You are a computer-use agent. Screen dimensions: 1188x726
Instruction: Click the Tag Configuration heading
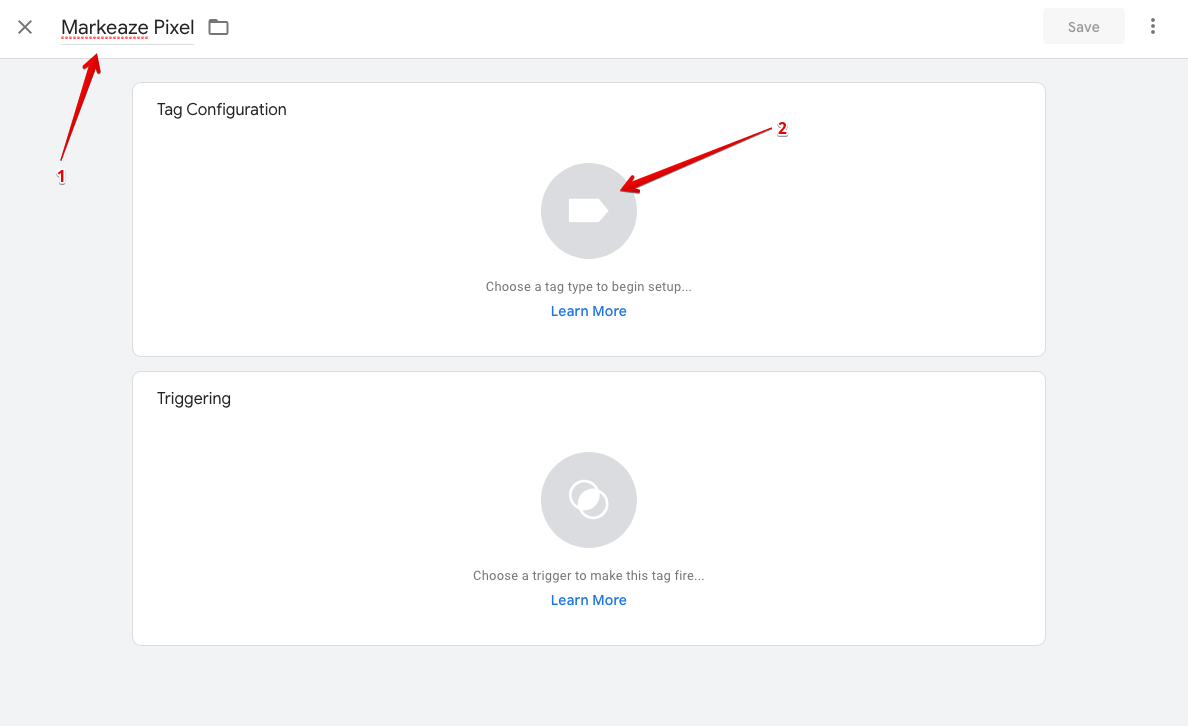tap(222, 110)
